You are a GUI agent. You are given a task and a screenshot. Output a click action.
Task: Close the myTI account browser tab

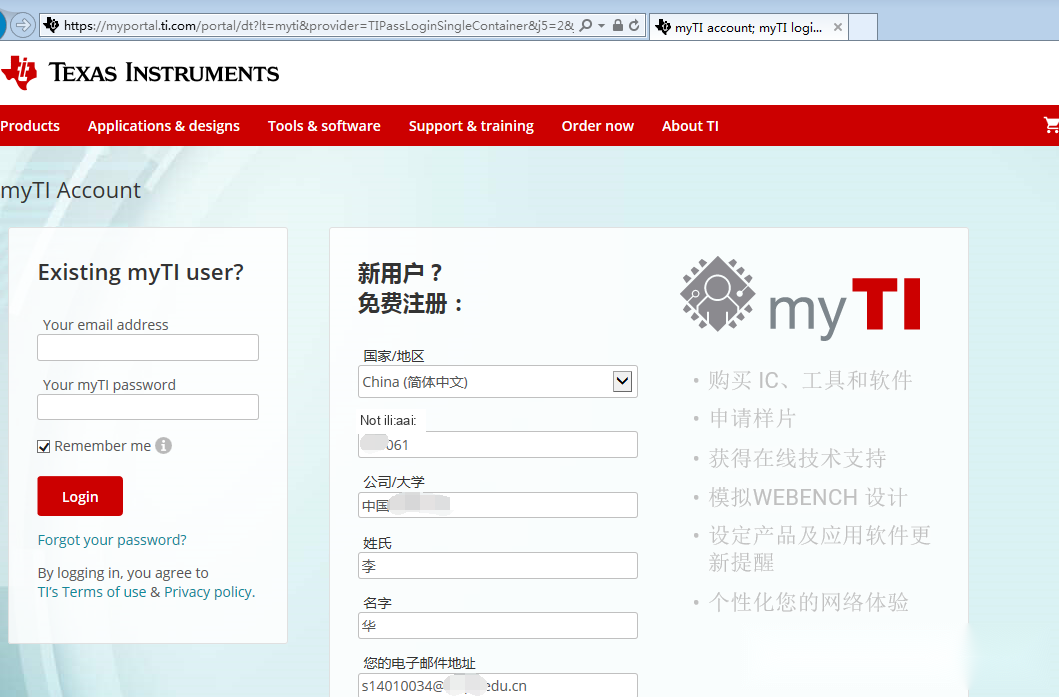click(837, 27)
